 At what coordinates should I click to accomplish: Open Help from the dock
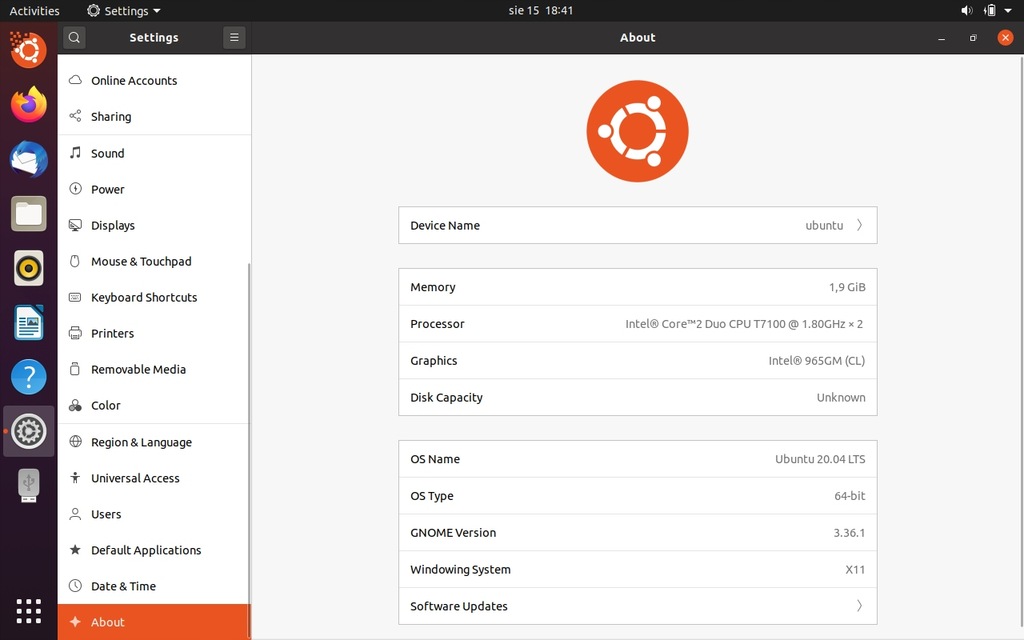click(x=29, y=377)
